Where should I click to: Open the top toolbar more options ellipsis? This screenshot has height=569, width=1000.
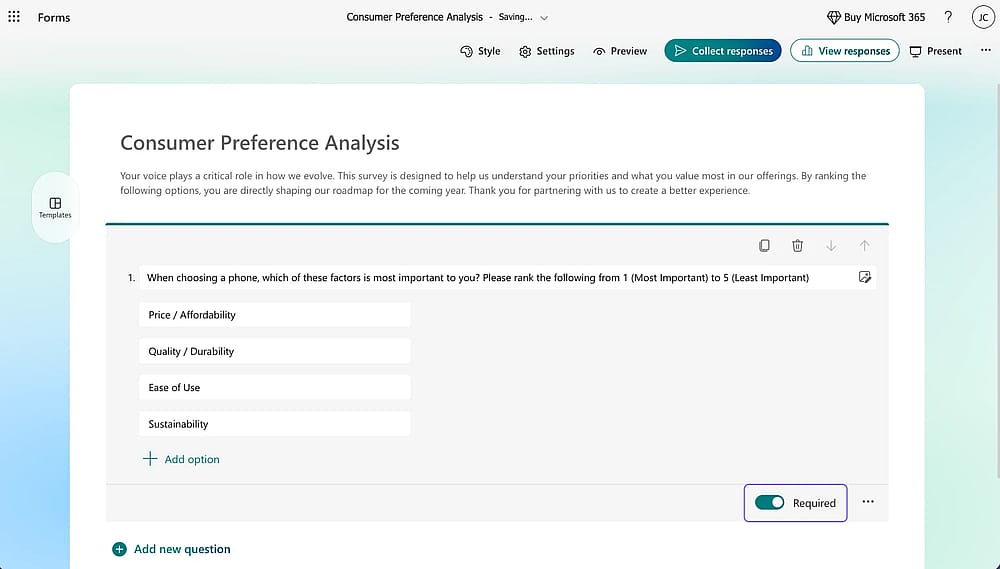tap(985, 50)
